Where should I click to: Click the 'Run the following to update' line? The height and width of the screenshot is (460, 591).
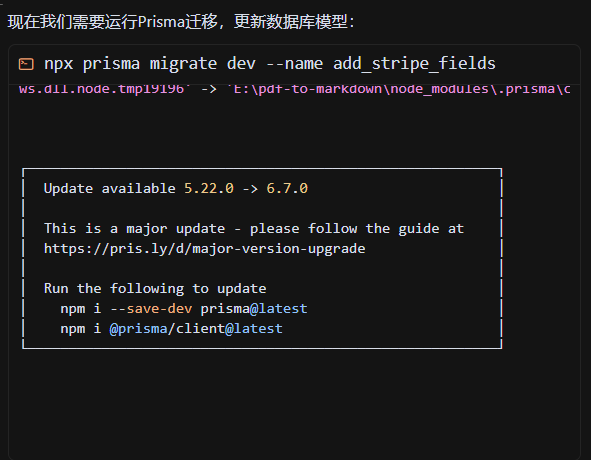coord(155,289)
